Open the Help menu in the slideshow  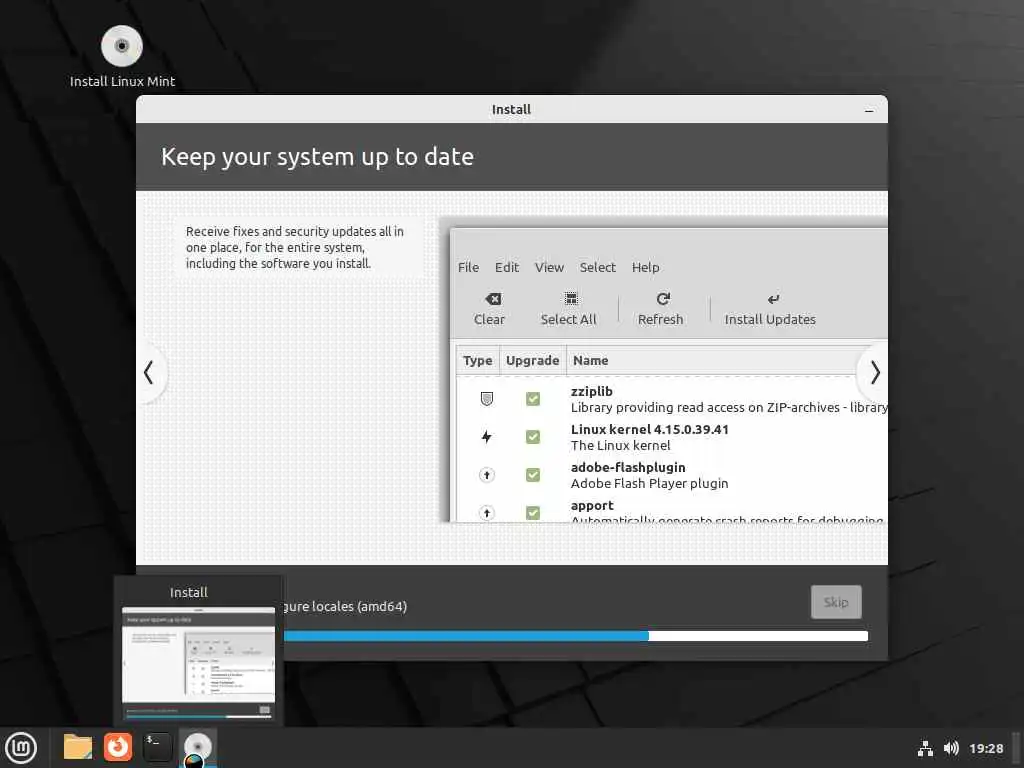point(645,267)
